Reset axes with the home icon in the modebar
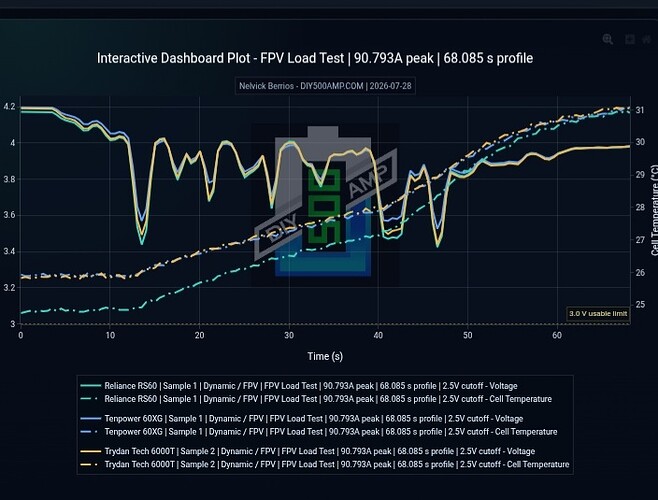Screen dimensions: 658x500 click(646, 39)
